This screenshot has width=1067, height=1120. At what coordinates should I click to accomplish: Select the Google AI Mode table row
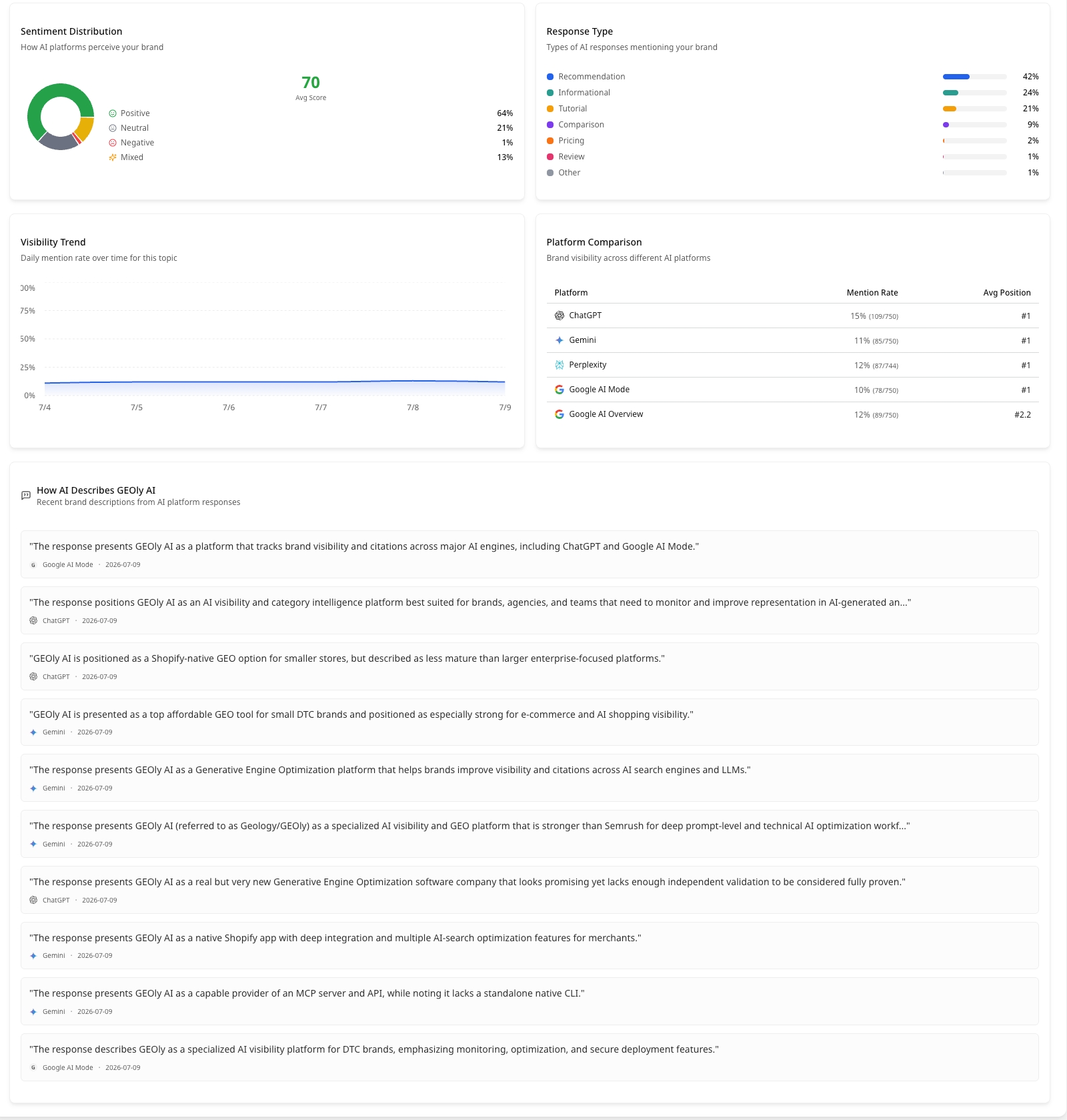tap(793, 390)
